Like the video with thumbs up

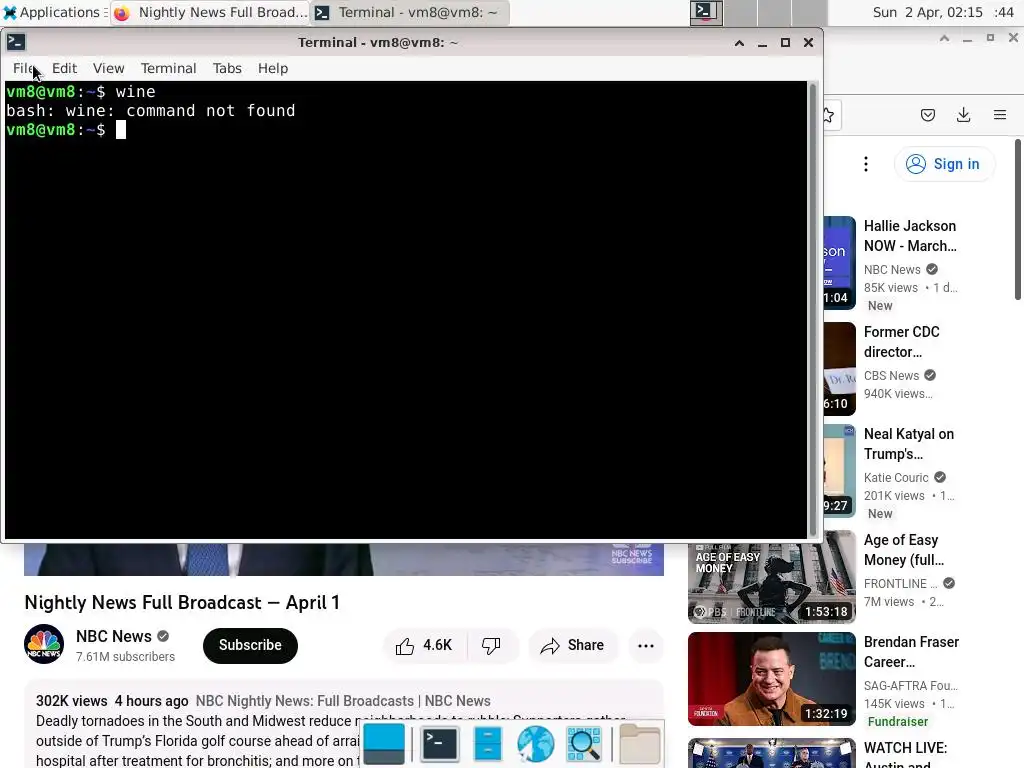(x=425, y=645)
